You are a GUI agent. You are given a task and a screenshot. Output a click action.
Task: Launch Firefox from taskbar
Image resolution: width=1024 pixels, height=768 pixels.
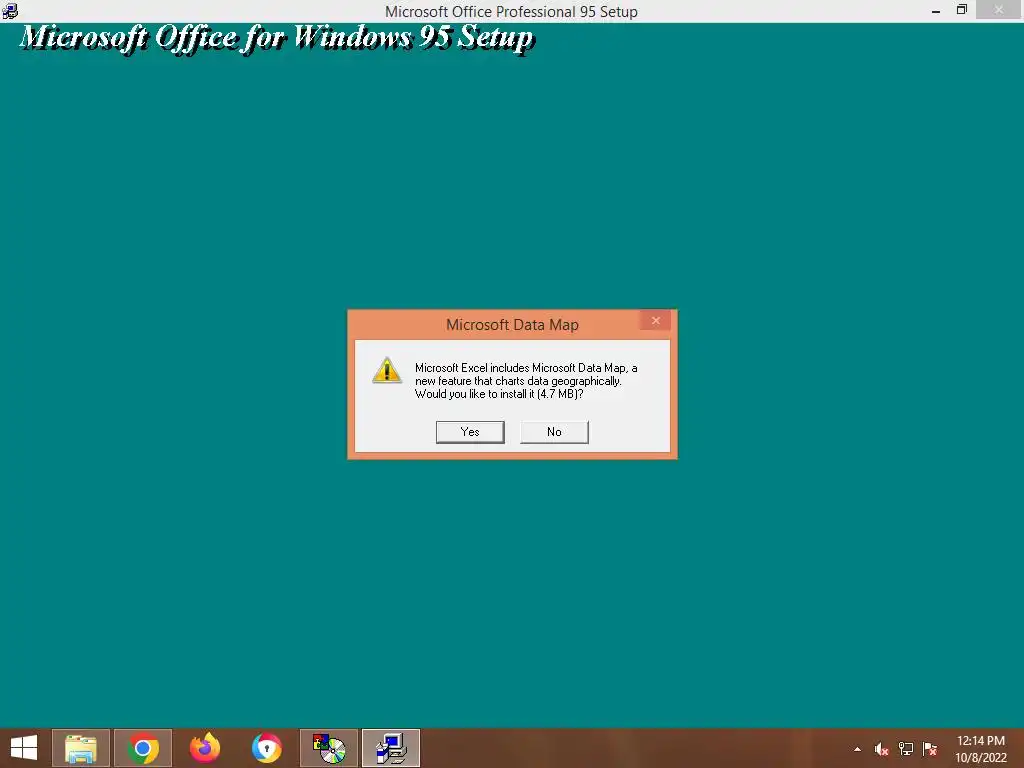(x=204, y=748)
